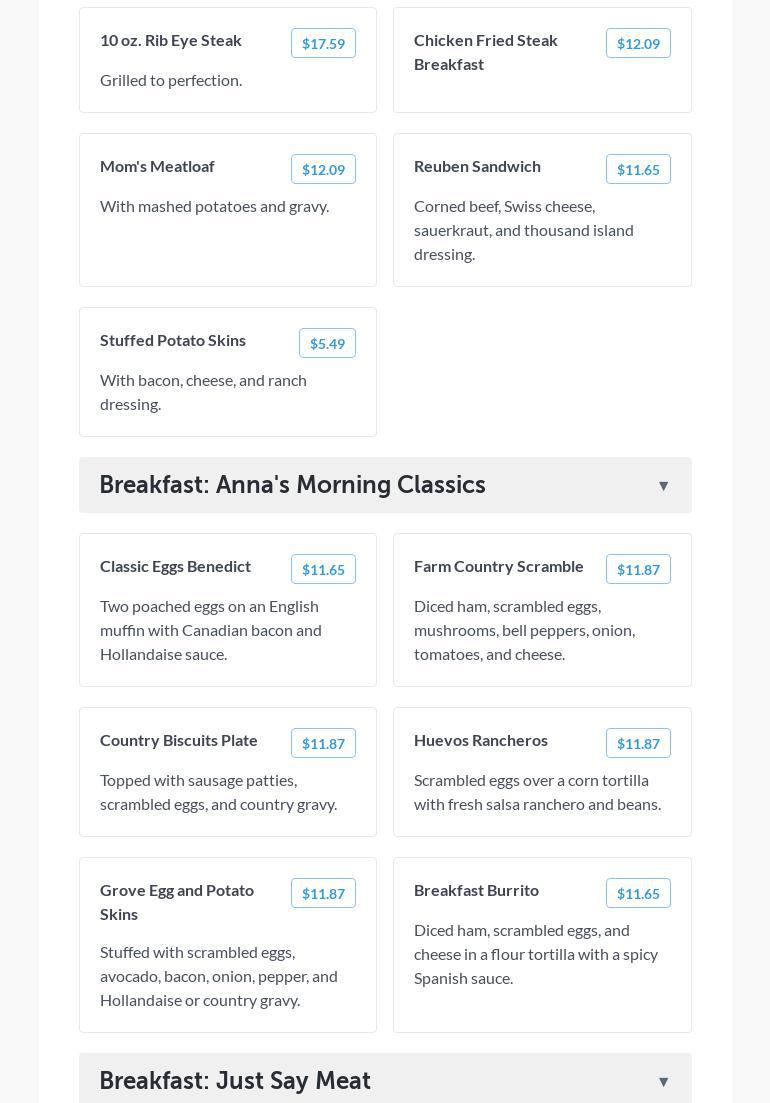770x1103 pixels.
Task: Select the Huevos Rancheros item title
Action: [x=481, y=740]
